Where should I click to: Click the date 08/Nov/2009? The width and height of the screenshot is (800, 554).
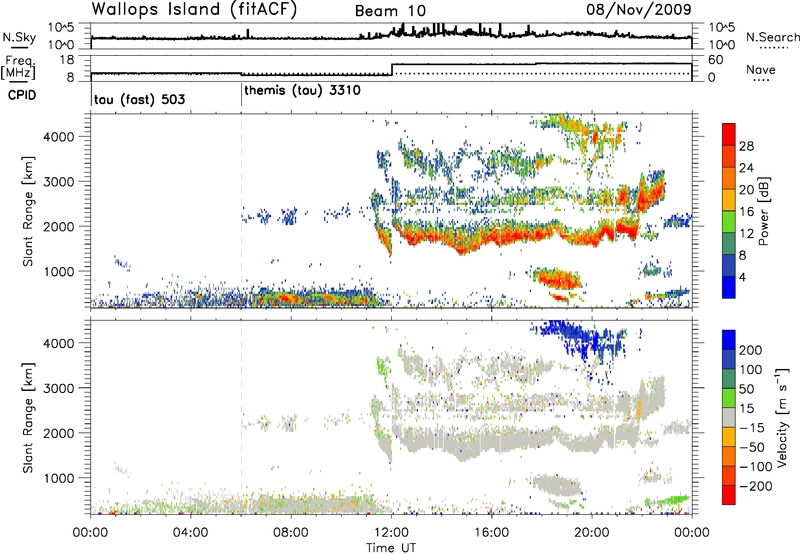click(x=639, y=9)
